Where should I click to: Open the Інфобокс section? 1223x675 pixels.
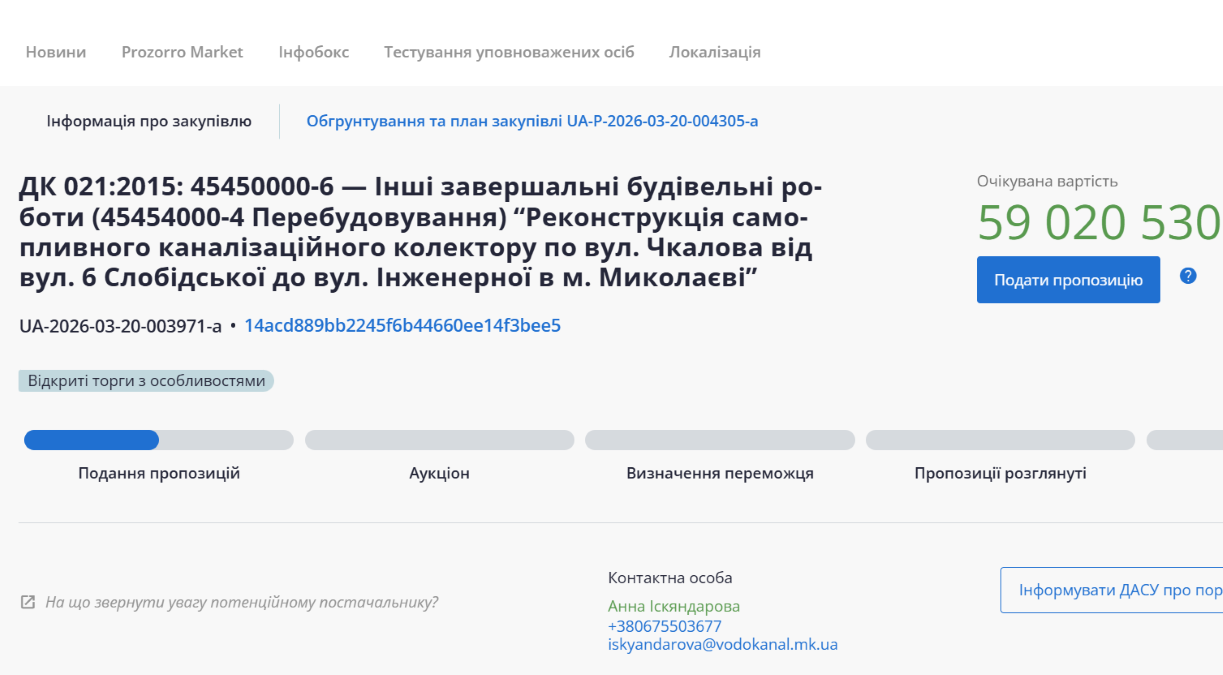pos(314,52)
